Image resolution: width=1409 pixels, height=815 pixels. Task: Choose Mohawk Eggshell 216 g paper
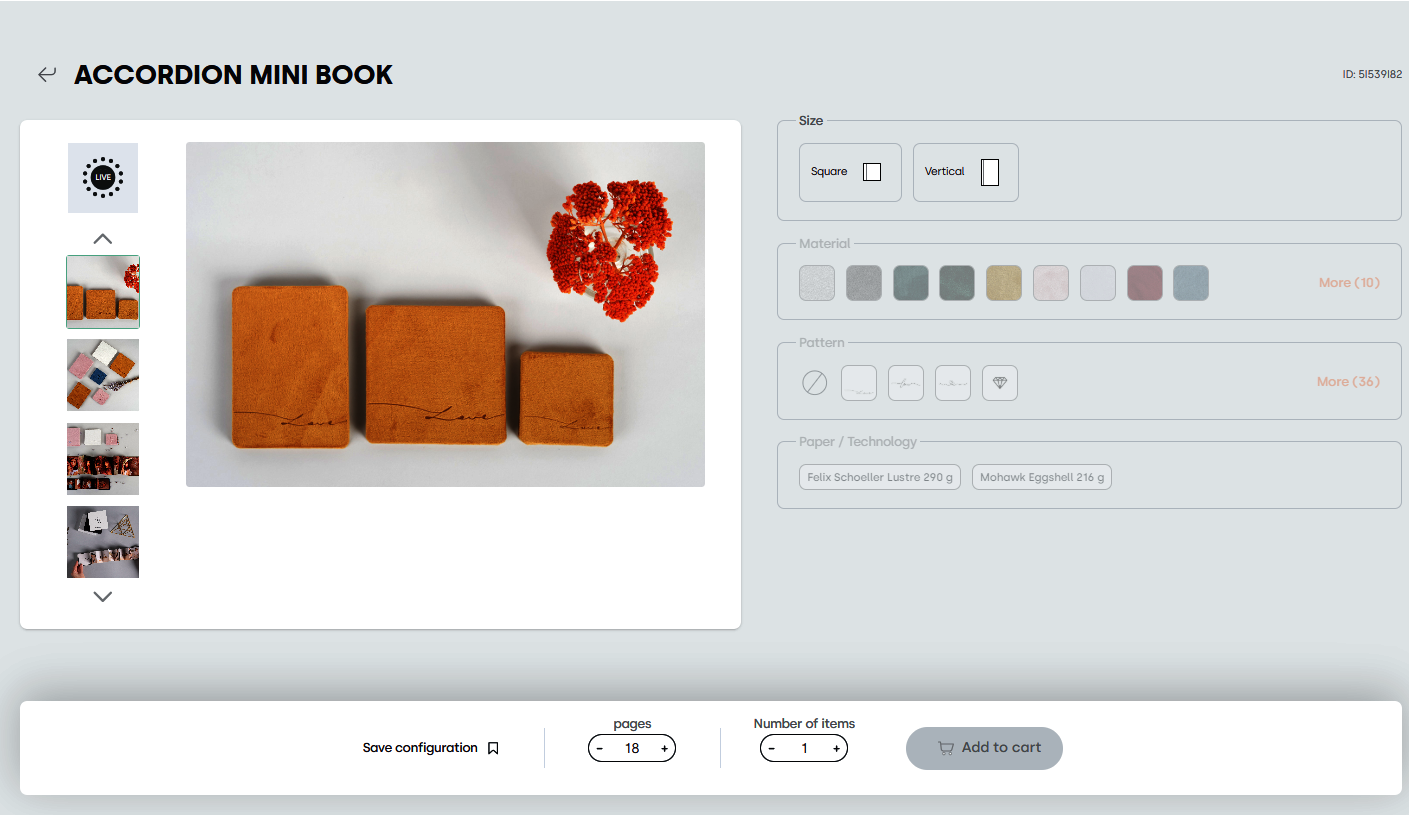tap(1042, 477)
